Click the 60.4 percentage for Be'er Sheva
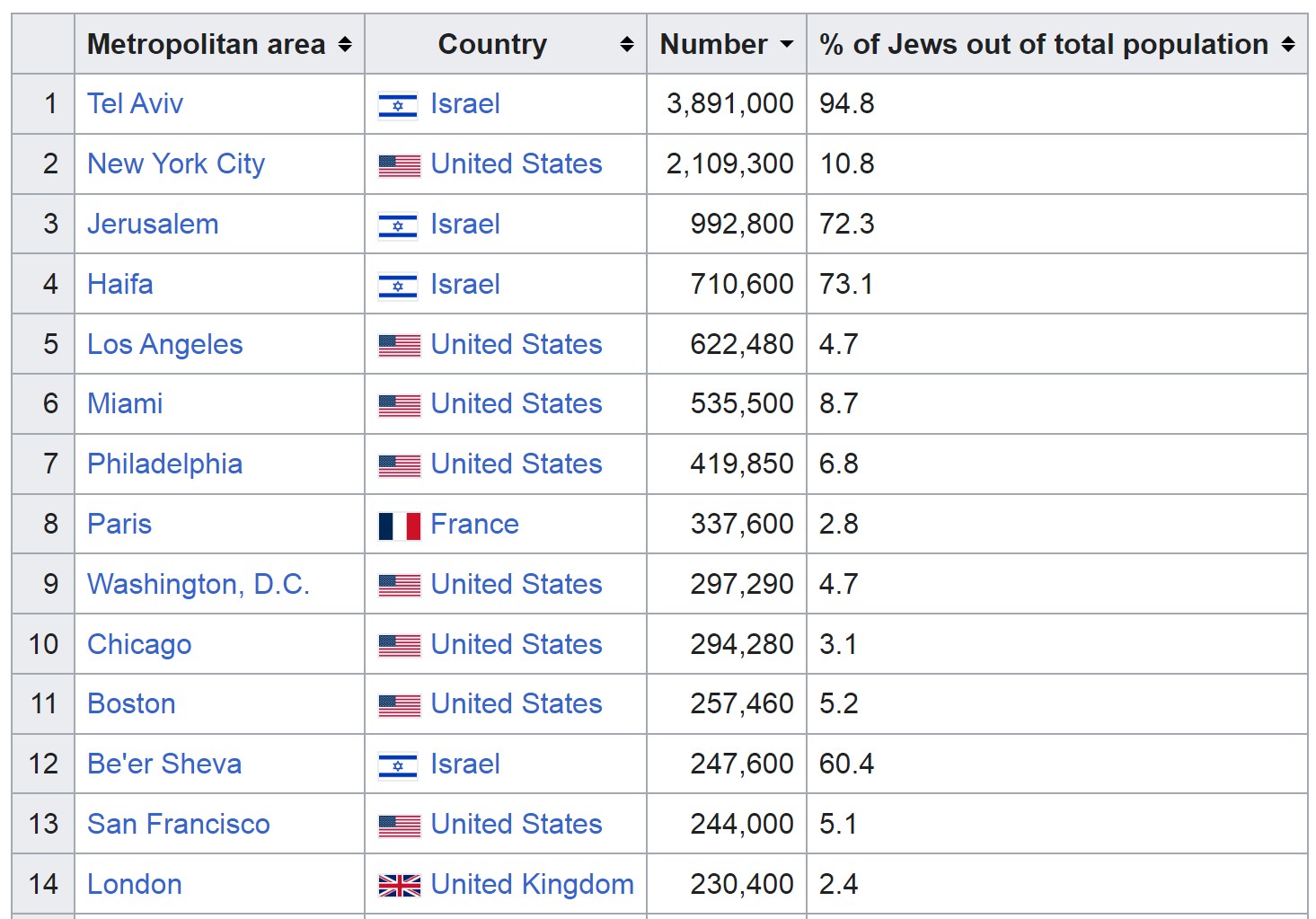1316x919 pixels. pyautogui.click(x=847, y=764)
